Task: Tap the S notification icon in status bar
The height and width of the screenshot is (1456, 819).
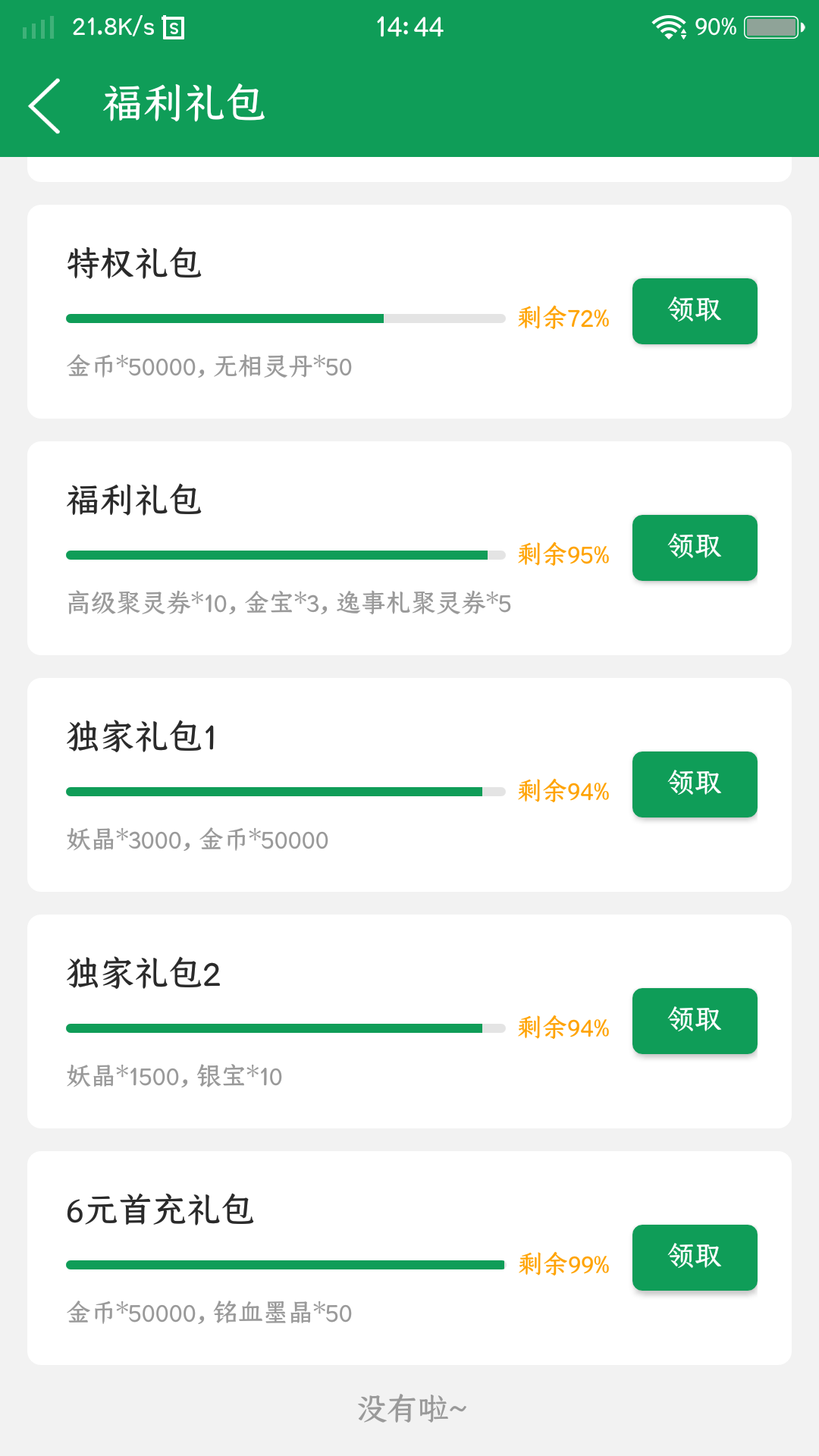Action: point(174,28)
